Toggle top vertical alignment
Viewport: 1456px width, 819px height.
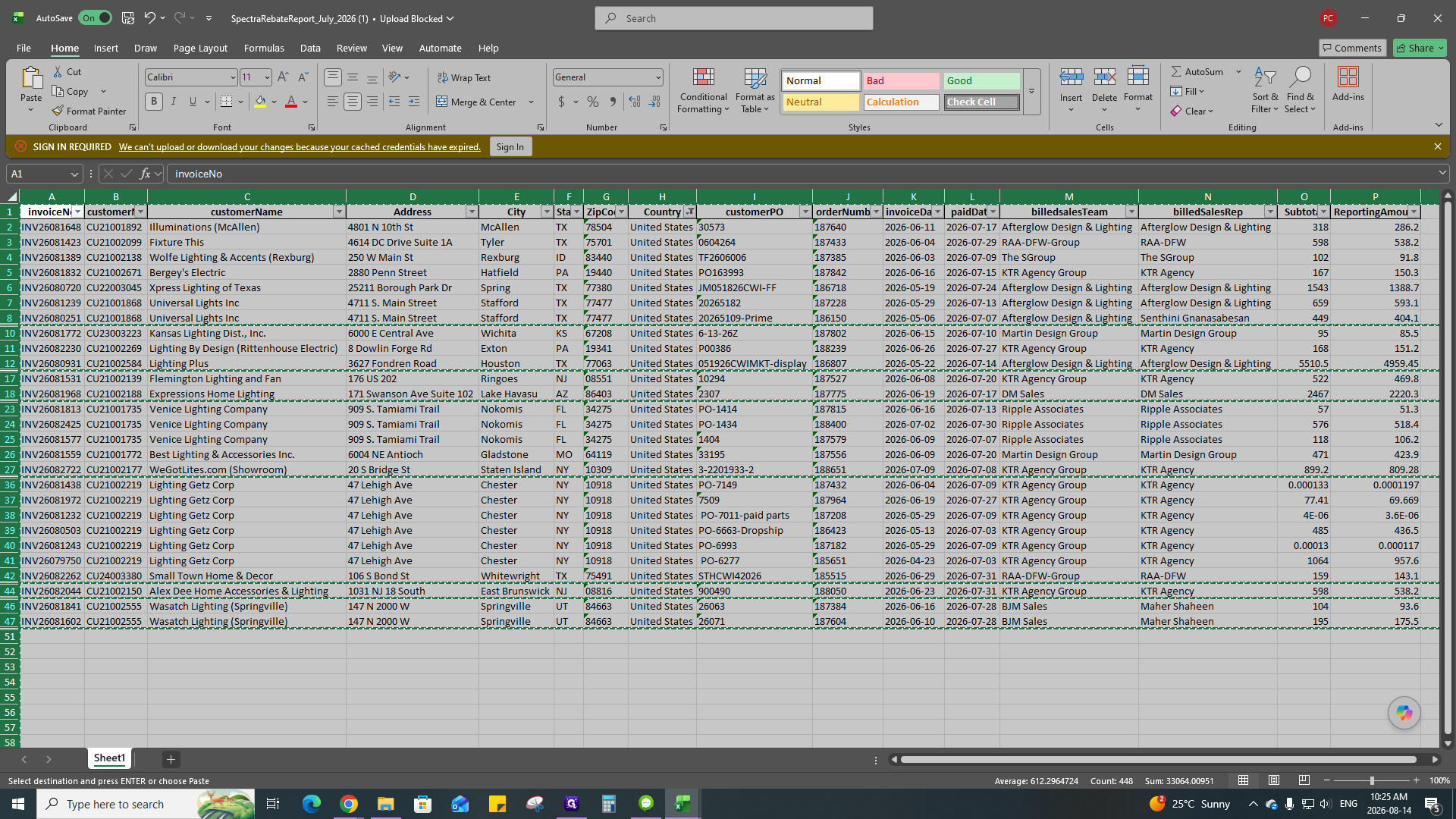pos(332,77)
